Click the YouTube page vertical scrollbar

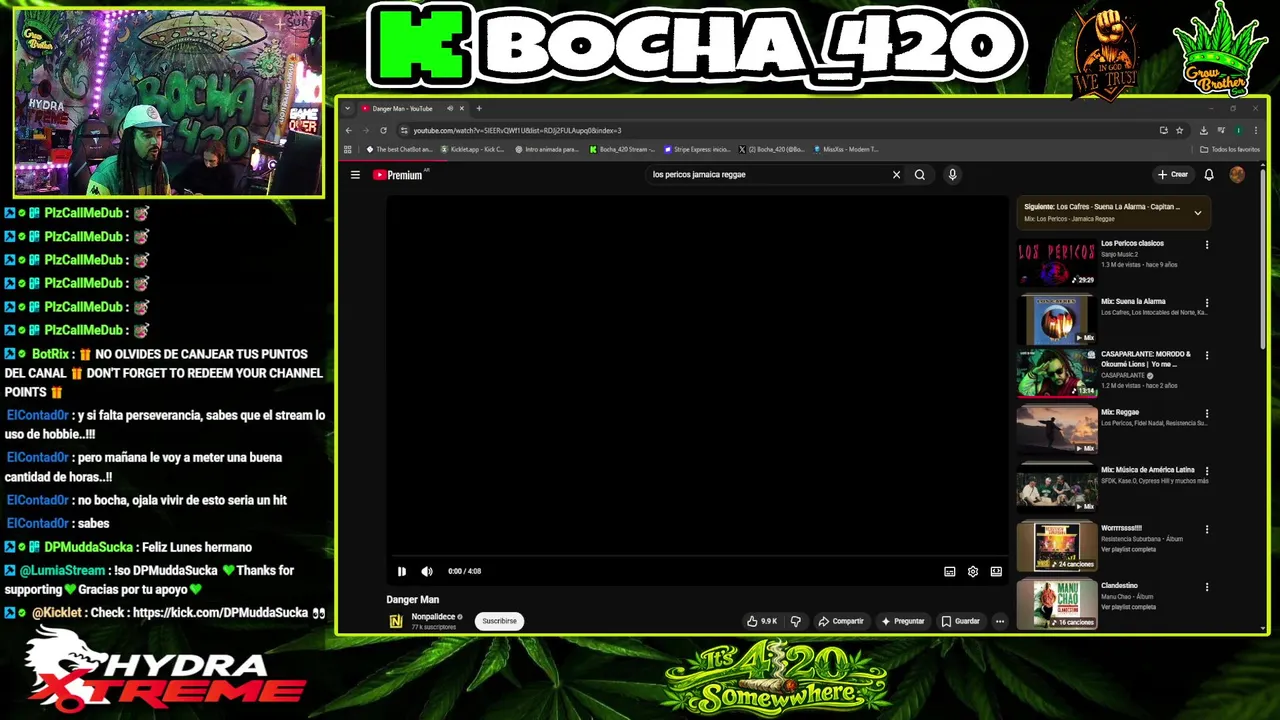[x=1262, y=260]
